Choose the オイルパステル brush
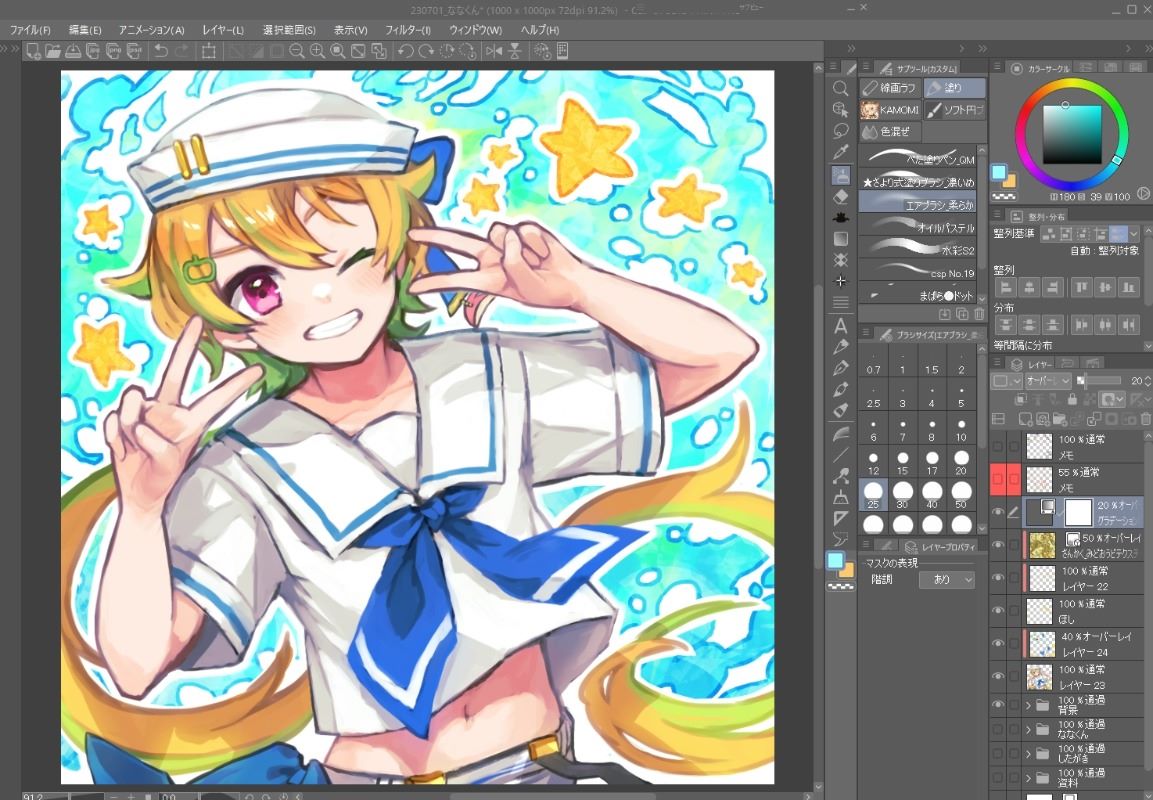This screenshot has width=1153, height=800. (x=920, y=228)
